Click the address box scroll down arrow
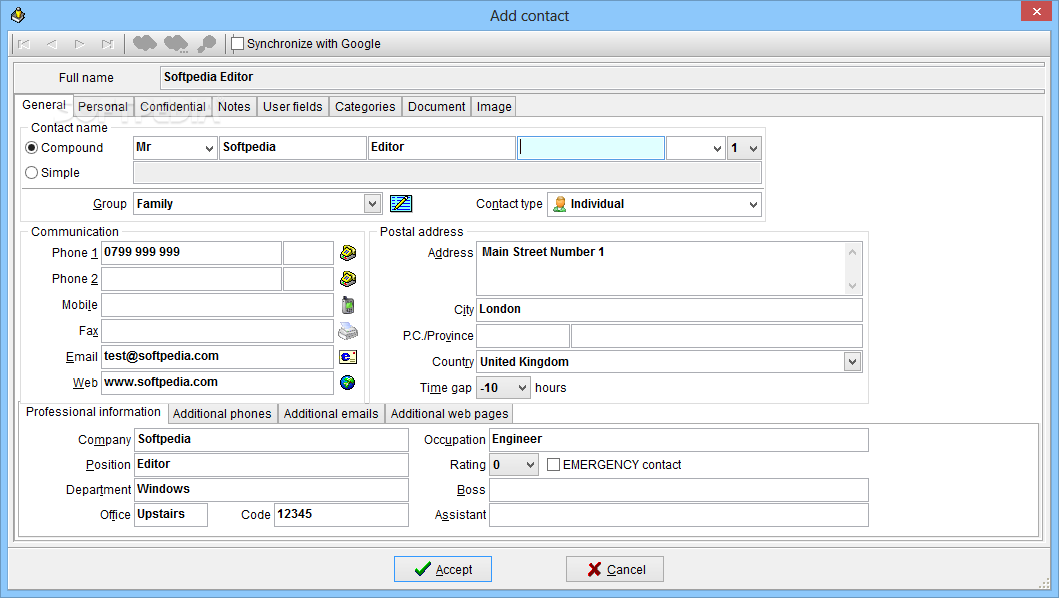 (852, 285)
